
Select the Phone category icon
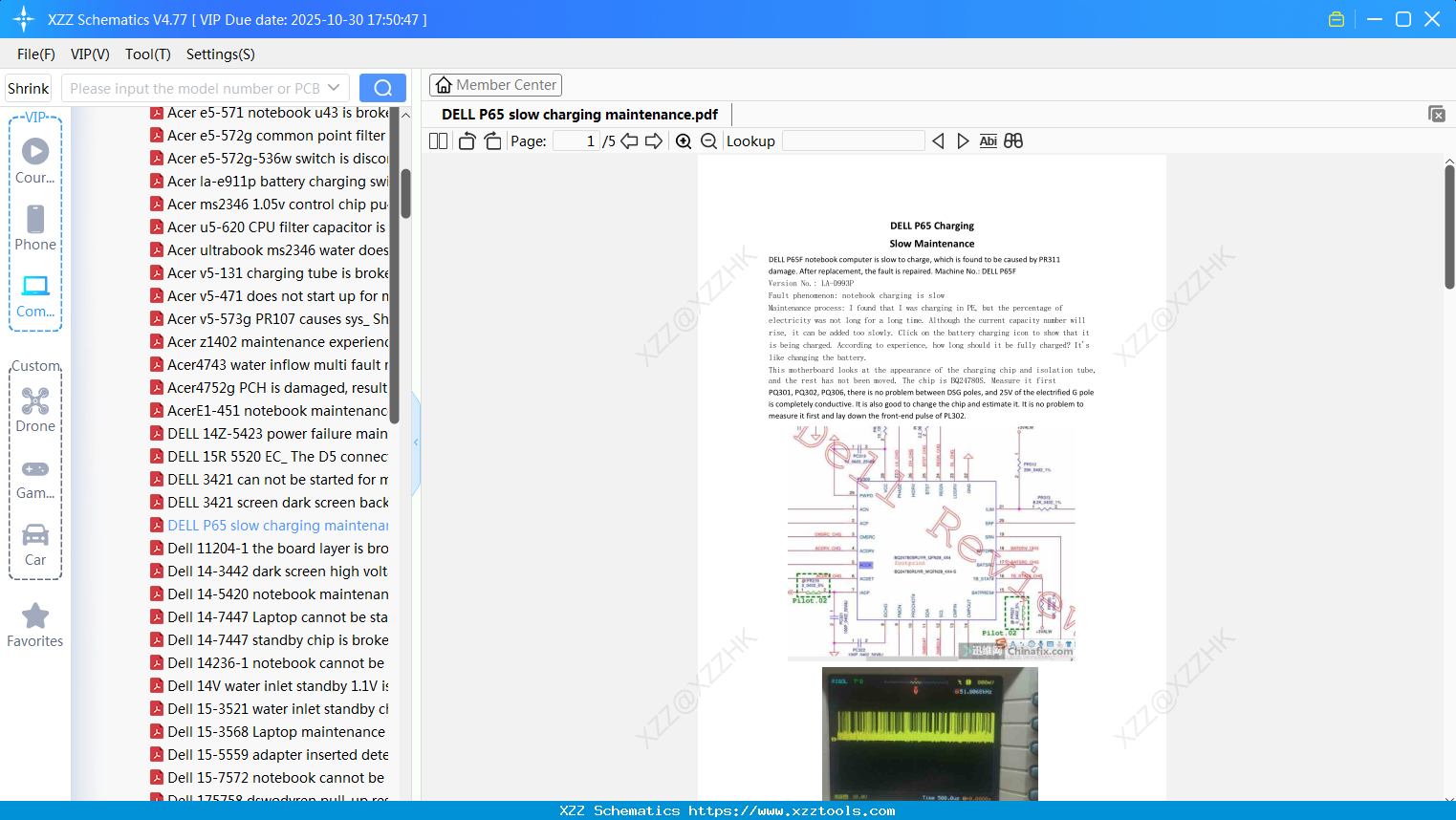click(35, 227)
